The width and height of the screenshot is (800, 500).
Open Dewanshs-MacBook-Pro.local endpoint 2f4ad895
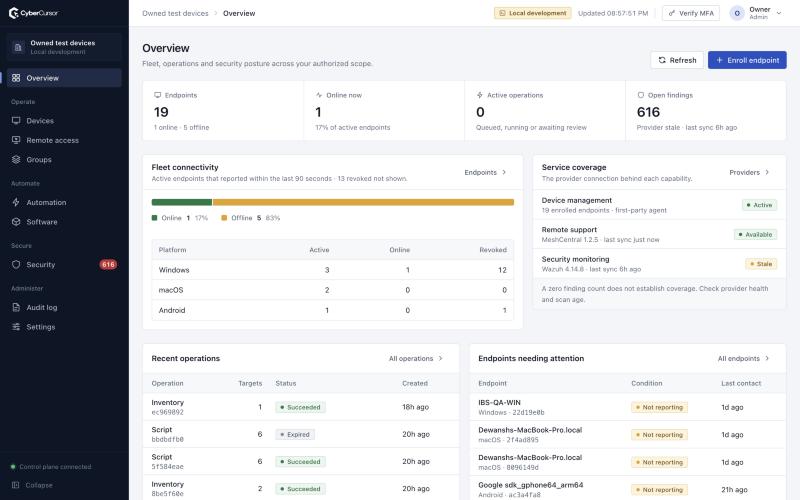point(628,435)
